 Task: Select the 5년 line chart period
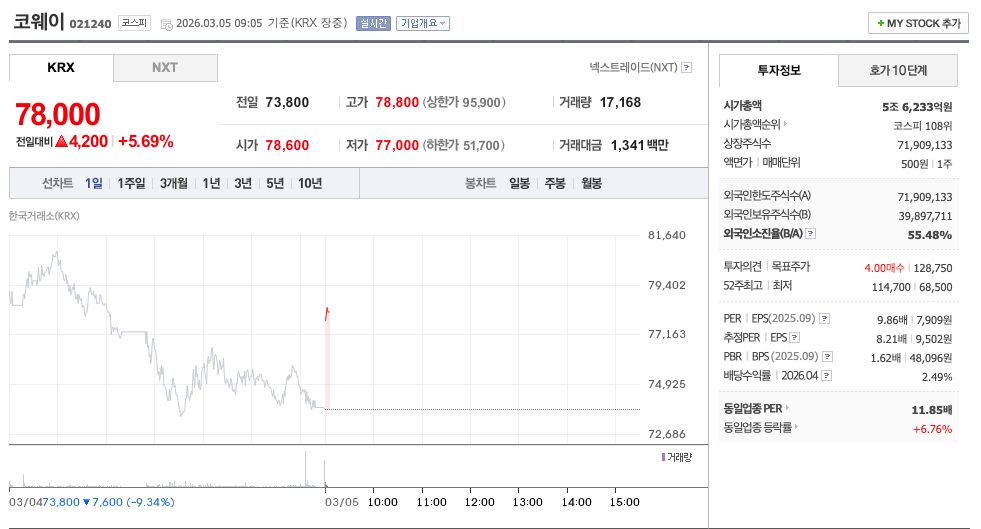point(275,183)
